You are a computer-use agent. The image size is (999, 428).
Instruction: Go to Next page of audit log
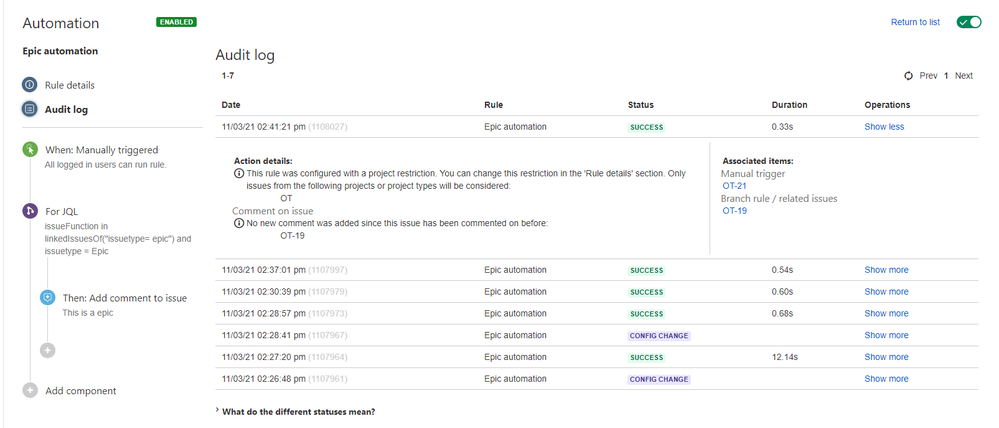[963, 76]
